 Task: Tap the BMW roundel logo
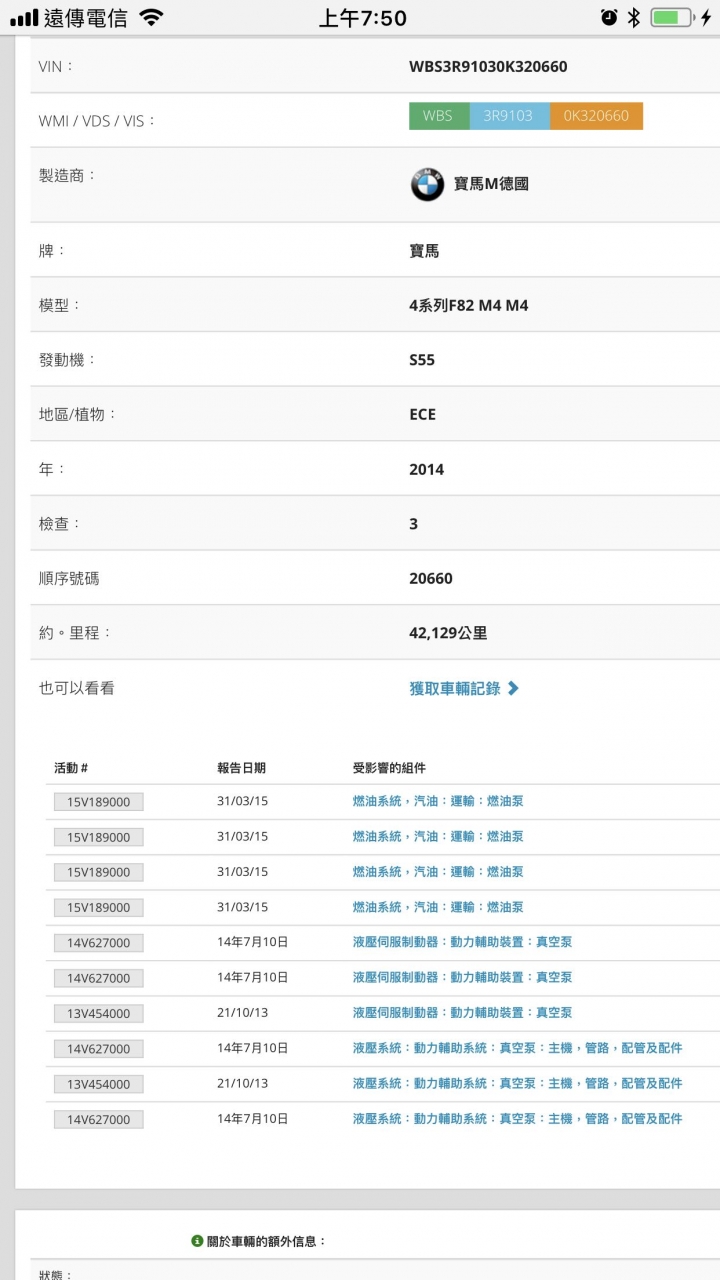427,185
